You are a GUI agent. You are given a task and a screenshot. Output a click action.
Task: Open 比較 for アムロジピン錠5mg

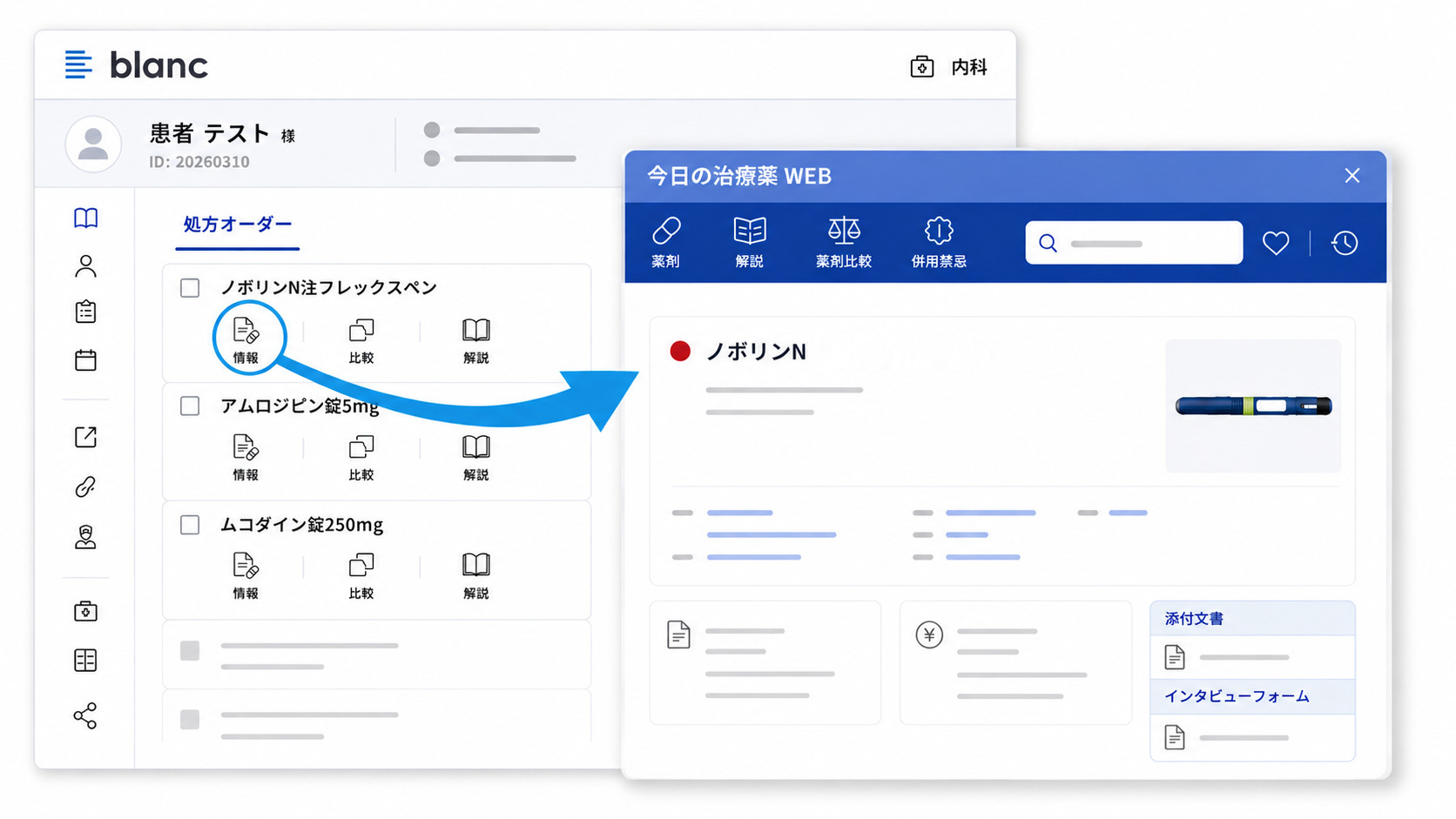pyautogui.click(x=361, y=458)
